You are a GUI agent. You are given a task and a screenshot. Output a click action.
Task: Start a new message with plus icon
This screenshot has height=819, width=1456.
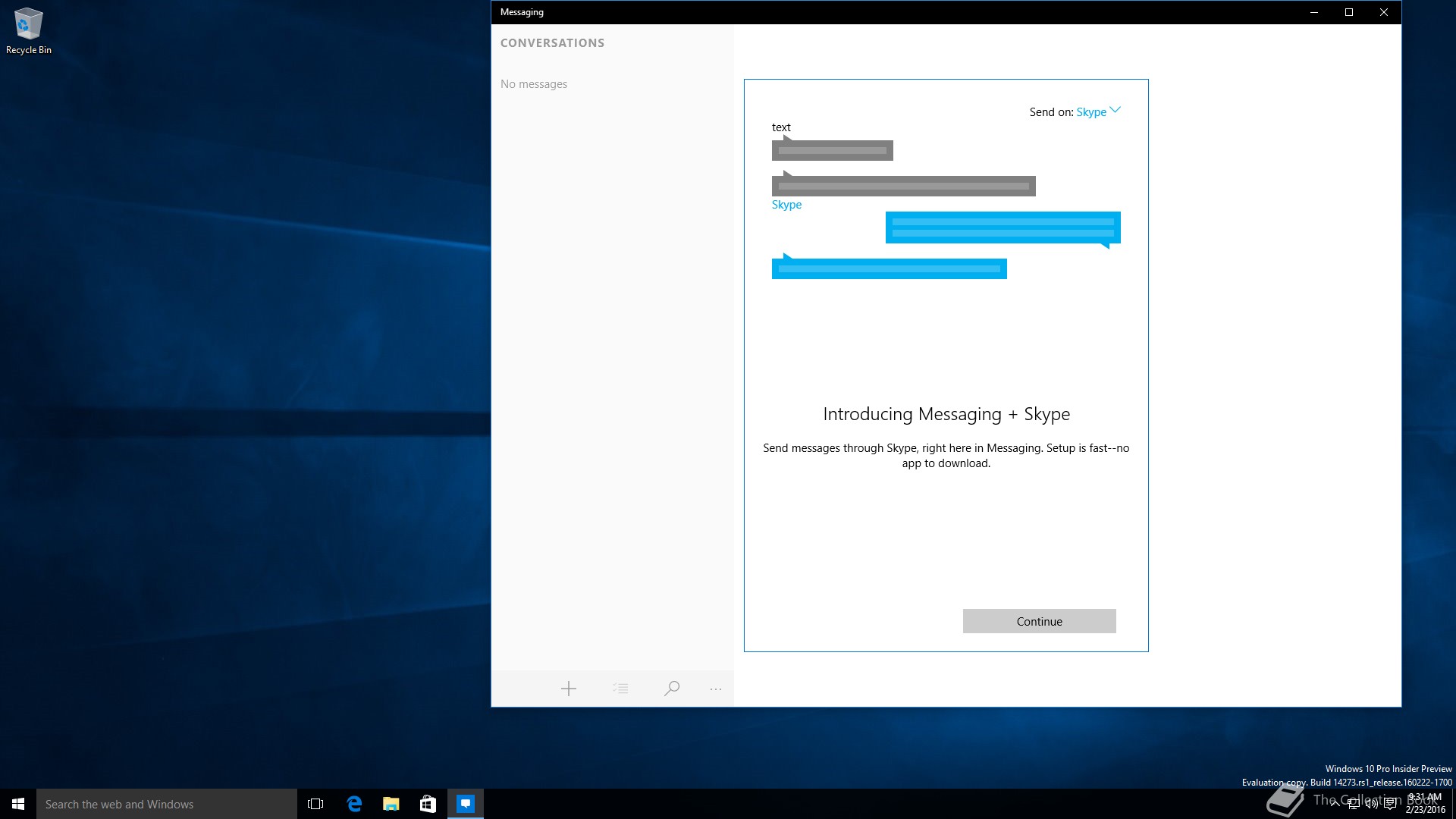click(569, 689)
